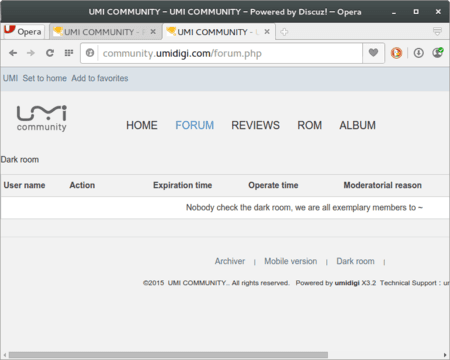Open the FORUM navigation item
This screenshot has height=360, width=450.
pos(195,125)
